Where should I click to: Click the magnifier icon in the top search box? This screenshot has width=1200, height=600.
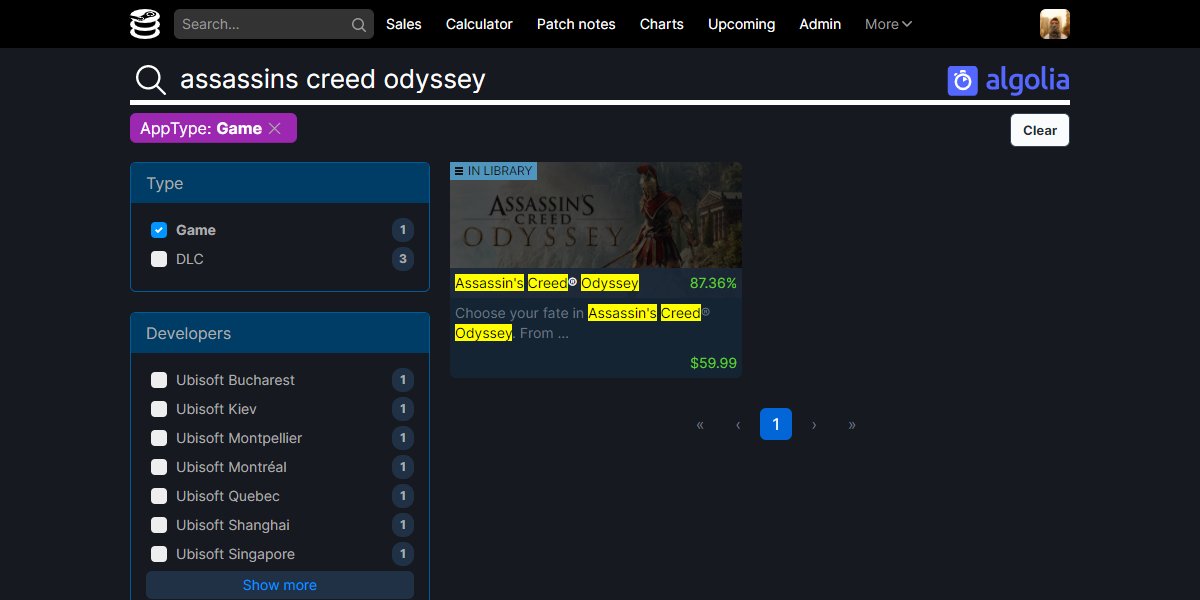click(x=359, y=25)
